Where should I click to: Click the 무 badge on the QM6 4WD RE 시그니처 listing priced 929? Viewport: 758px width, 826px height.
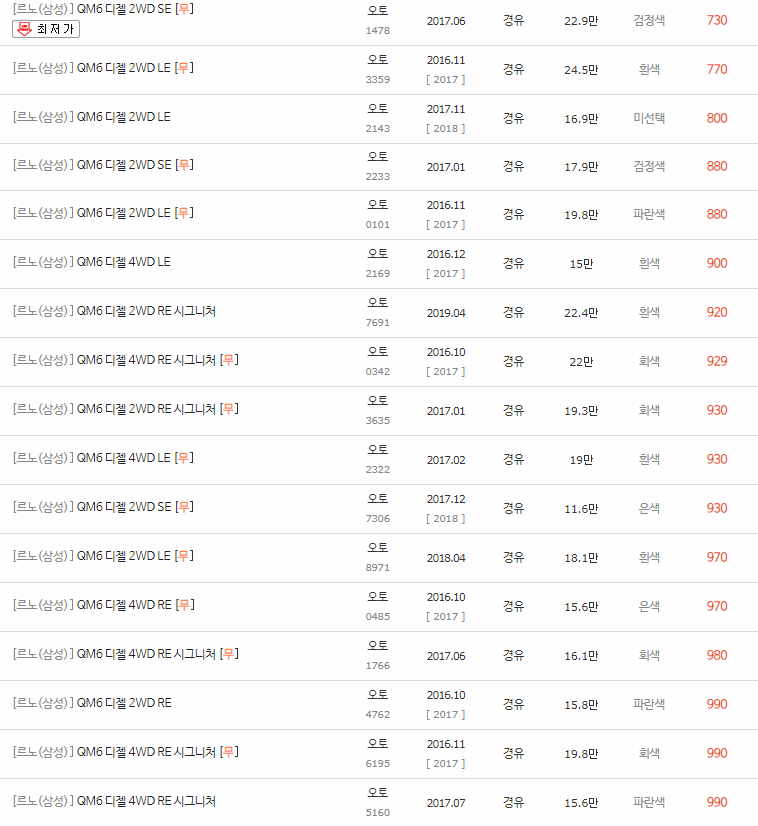coord(229,359)
